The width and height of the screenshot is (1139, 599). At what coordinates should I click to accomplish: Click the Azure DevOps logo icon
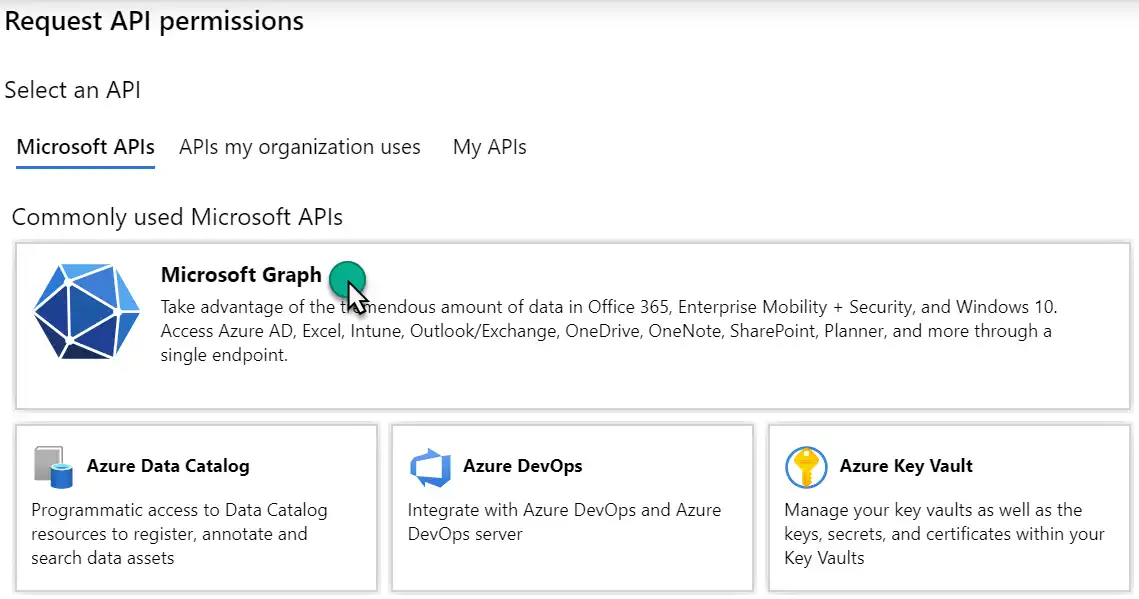coord(430,468)
